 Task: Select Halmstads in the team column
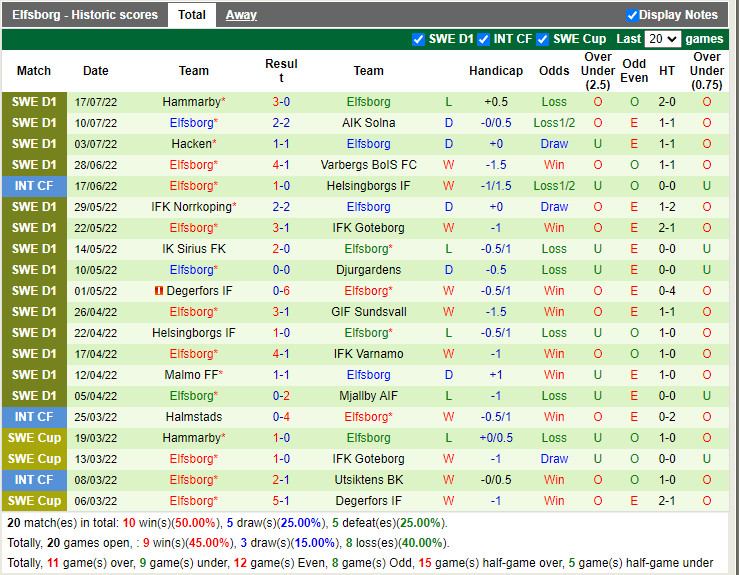tap(193, 417)
